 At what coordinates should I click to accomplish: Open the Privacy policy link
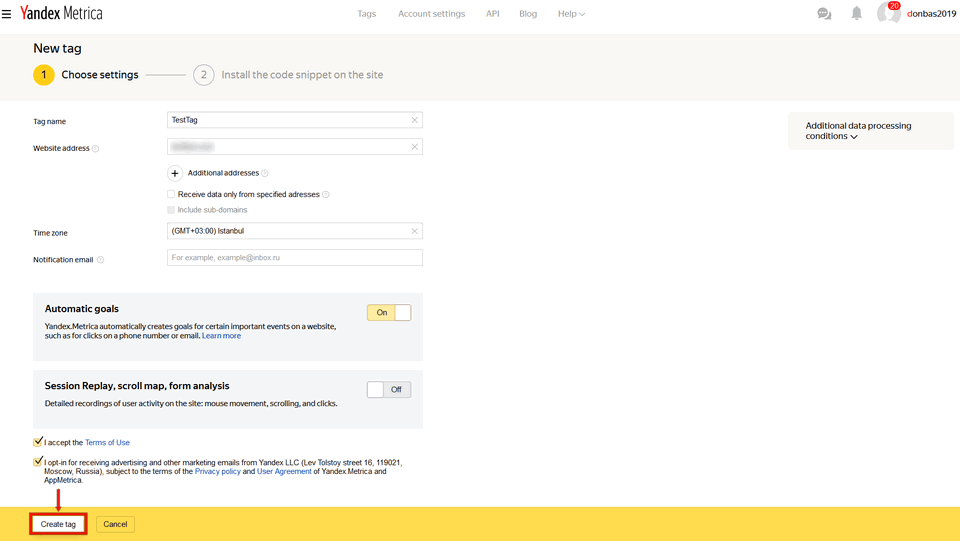click(x=217, y=471)
